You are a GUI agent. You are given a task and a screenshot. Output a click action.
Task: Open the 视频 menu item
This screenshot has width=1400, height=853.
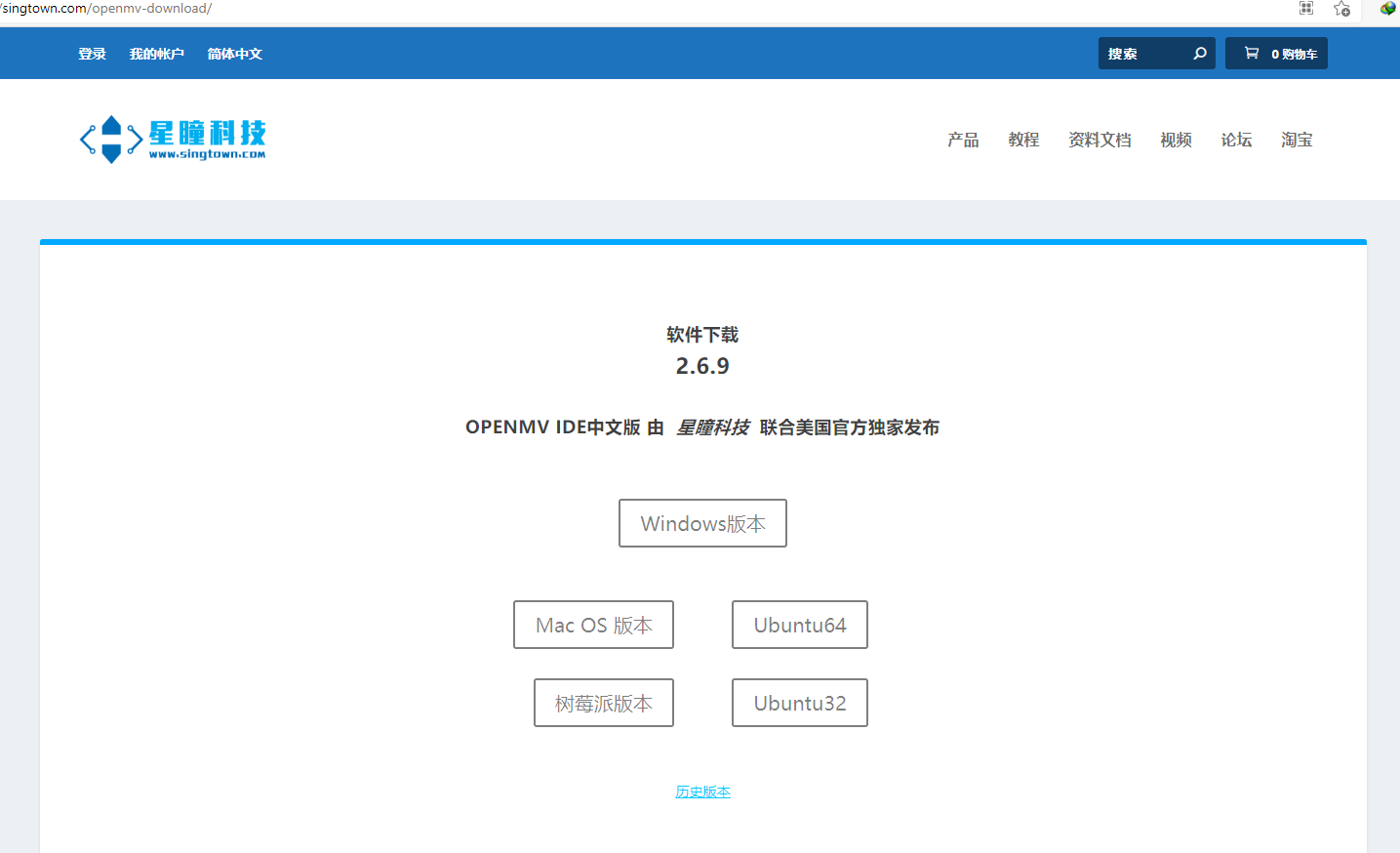1176,140
